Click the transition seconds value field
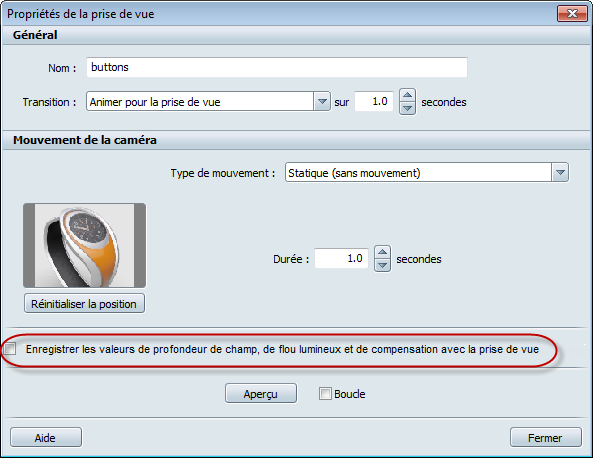Screen dimensions: 593x458 click(374, 101)
